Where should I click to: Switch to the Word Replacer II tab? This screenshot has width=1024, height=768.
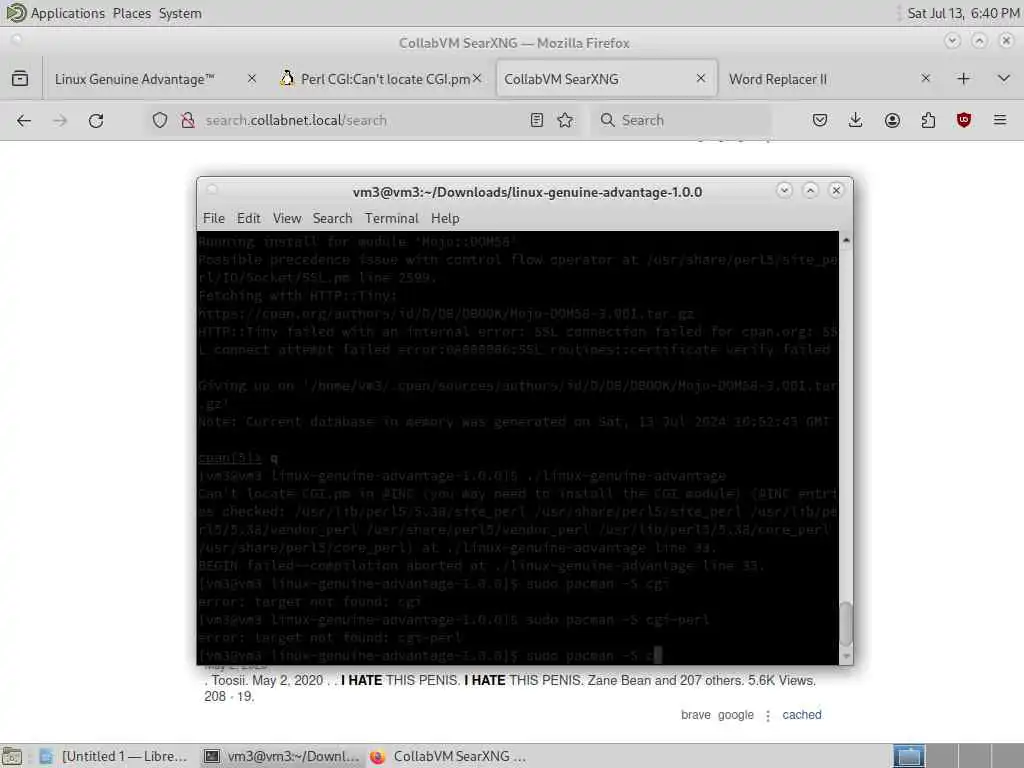[830, 79]
